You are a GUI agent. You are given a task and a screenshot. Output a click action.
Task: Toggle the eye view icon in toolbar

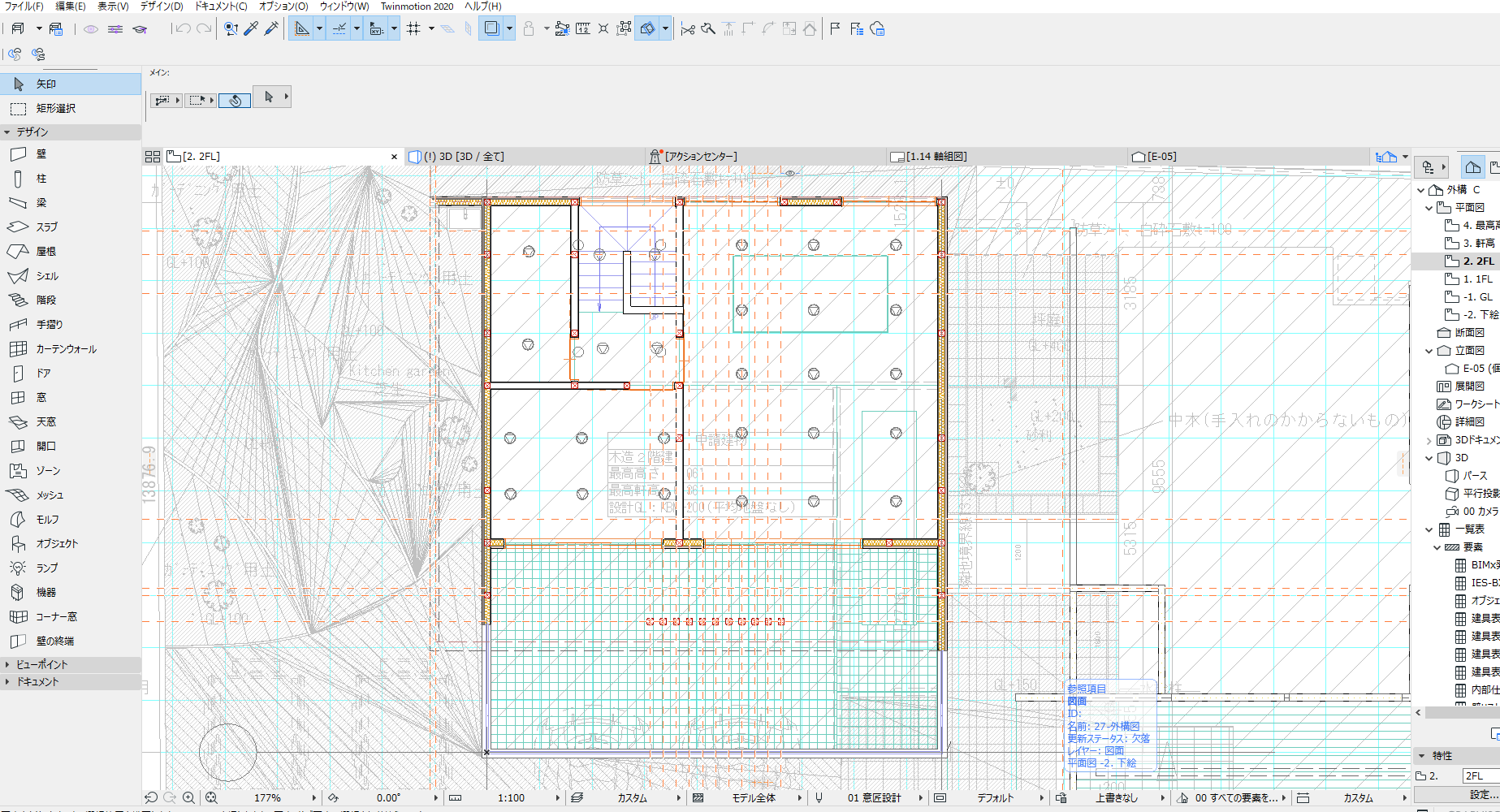pyautogui.click(x=91, y=29)
